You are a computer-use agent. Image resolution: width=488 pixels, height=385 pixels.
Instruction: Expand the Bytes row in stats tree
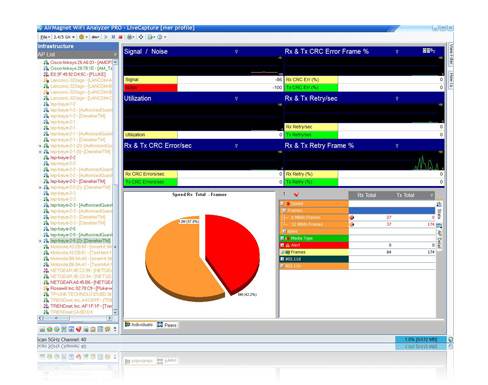284,231
